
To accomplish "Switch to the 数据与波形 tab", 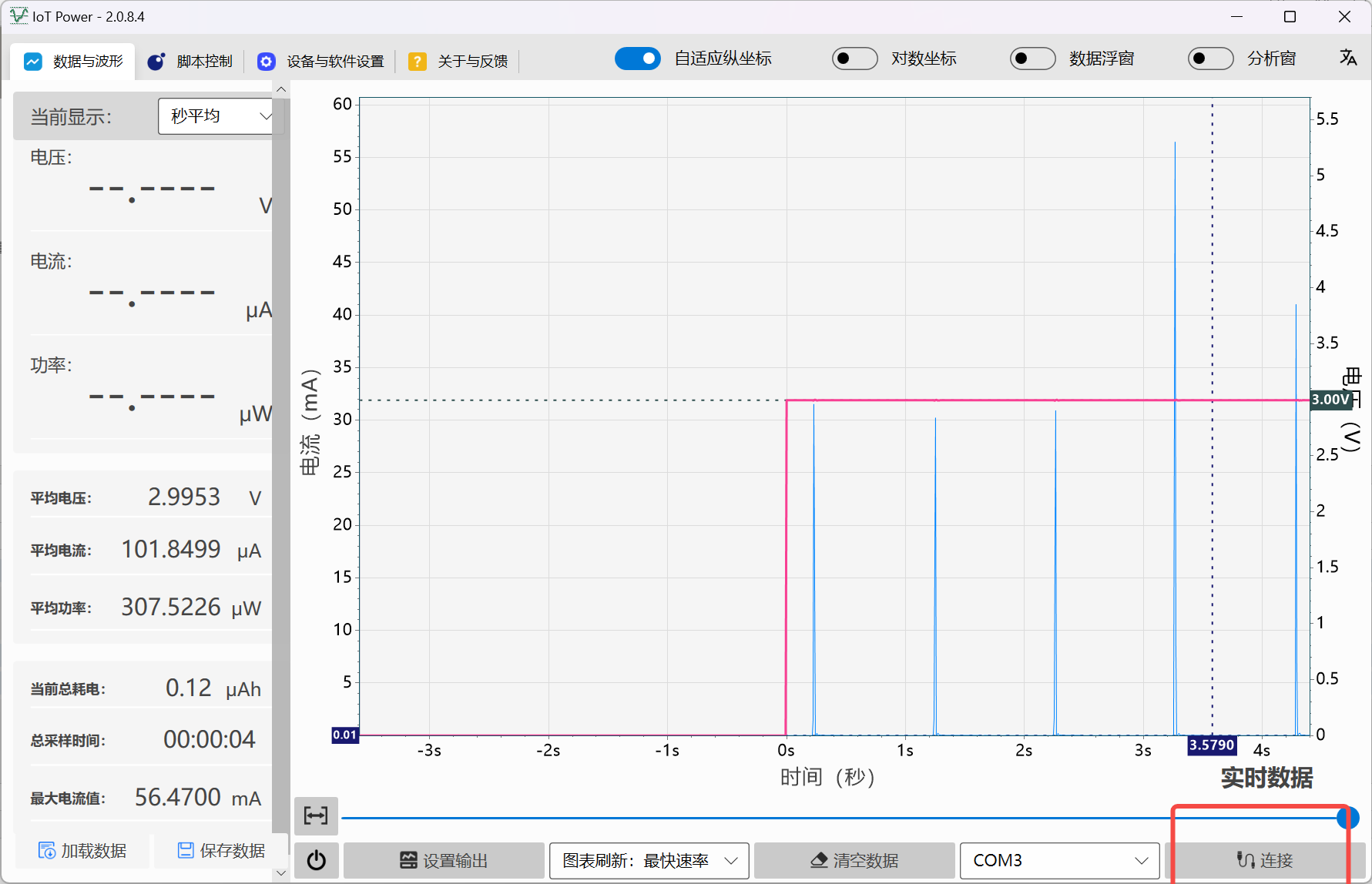I will [x=73, y=62].
